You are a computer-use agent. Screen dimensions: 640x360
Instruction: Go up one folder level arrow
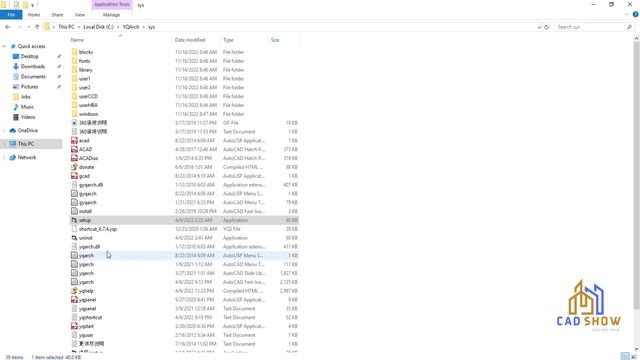[x=37, y=27]
